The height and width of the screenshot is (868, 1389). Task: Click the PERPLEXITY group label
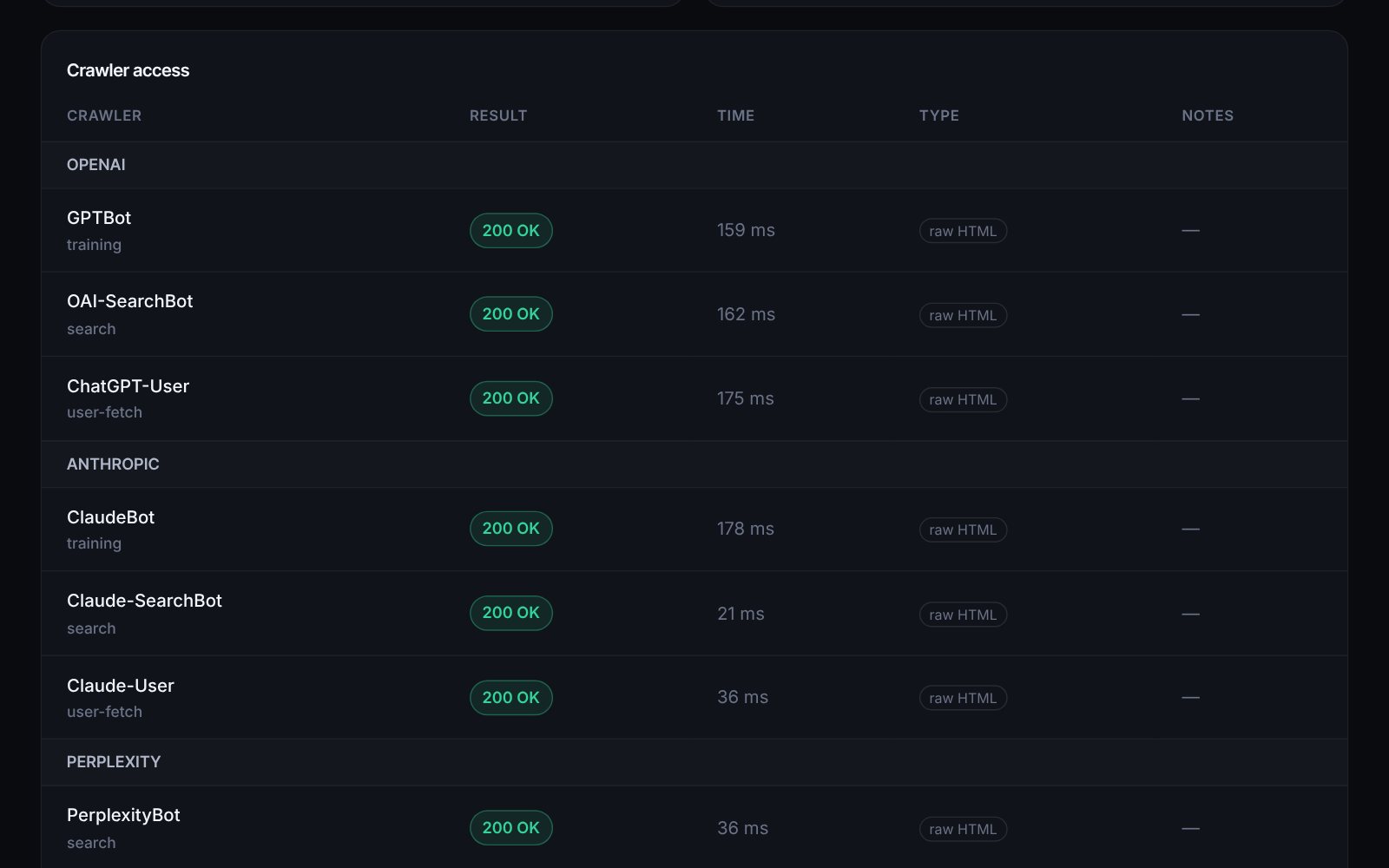pyautogui.click(x=114, y=762)
